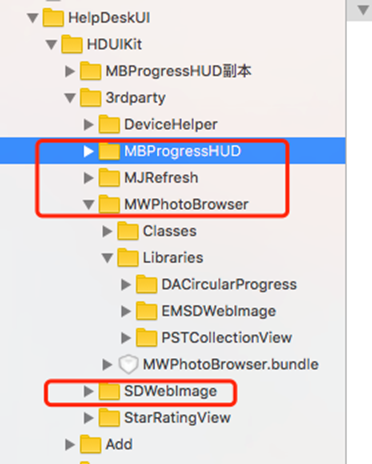Click the top-right dropdown arrow
This screenshot has height=464, width=372.
point(363,10)
